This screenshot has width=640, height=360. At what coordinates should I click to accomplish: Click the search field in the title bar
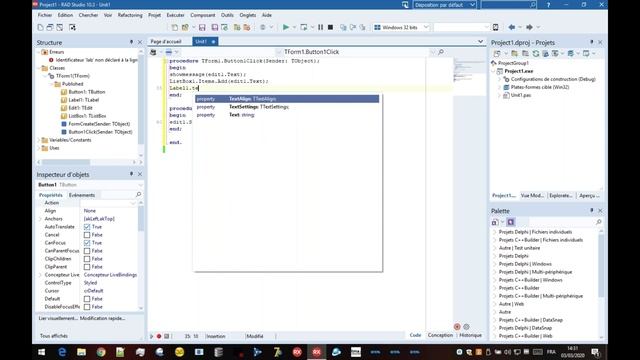pyautogui.click(x=509, y=5)
